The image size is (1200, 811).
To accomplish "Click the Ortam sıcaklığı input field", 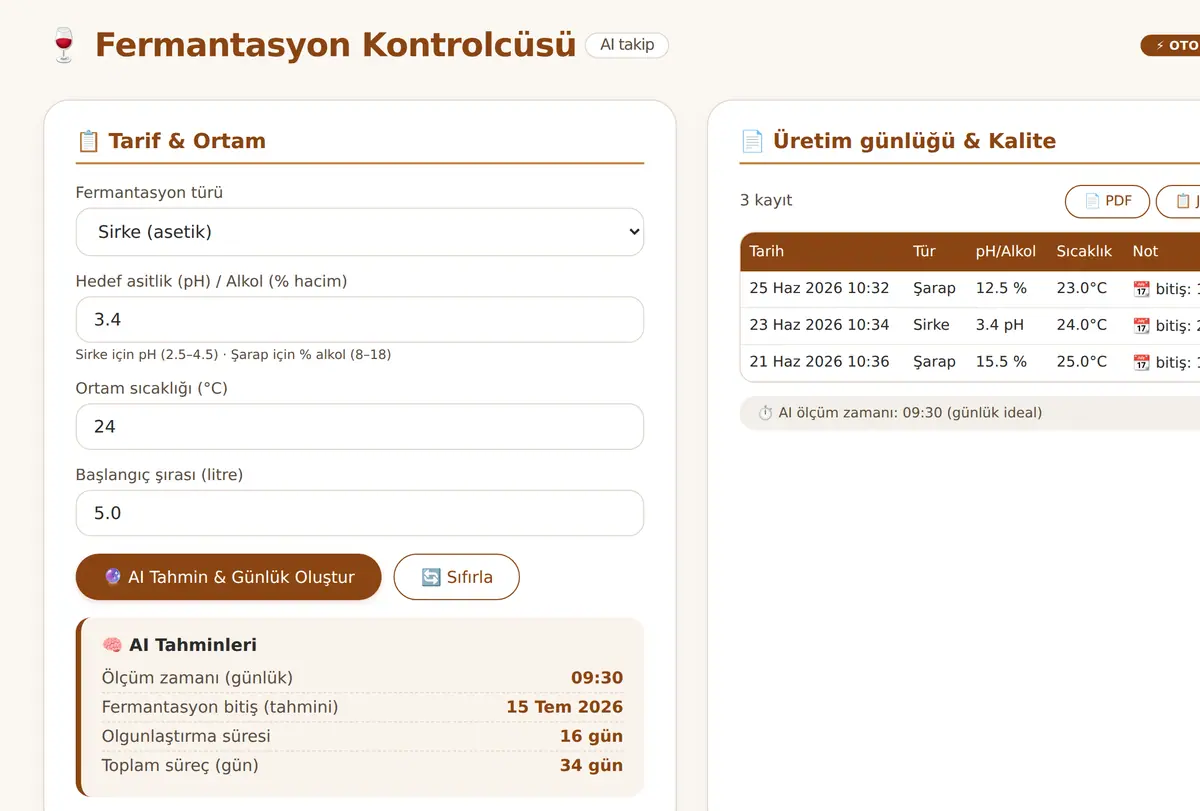I will [x=360, y=427].
